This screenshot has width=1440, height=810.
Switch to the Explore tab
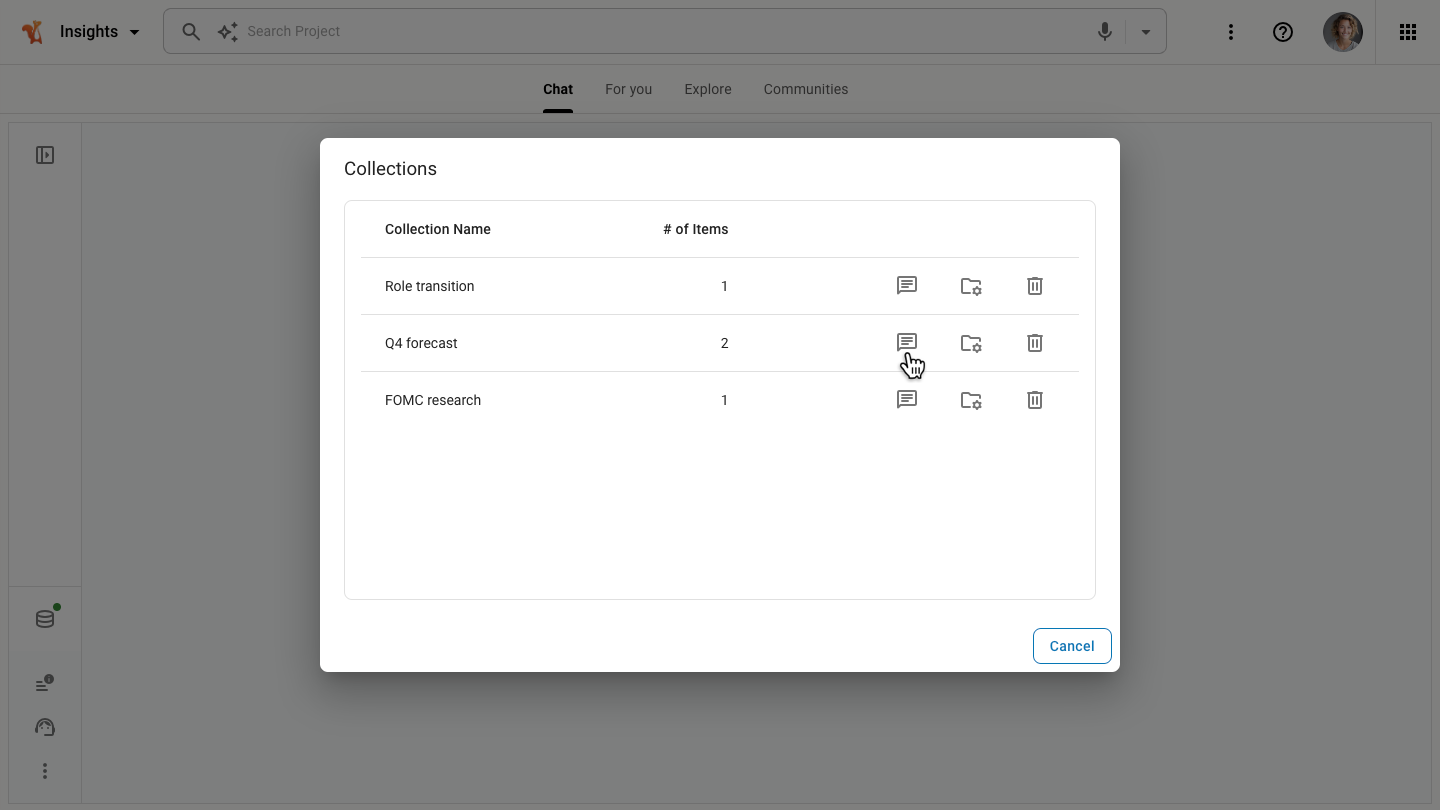tap(708, 89)
